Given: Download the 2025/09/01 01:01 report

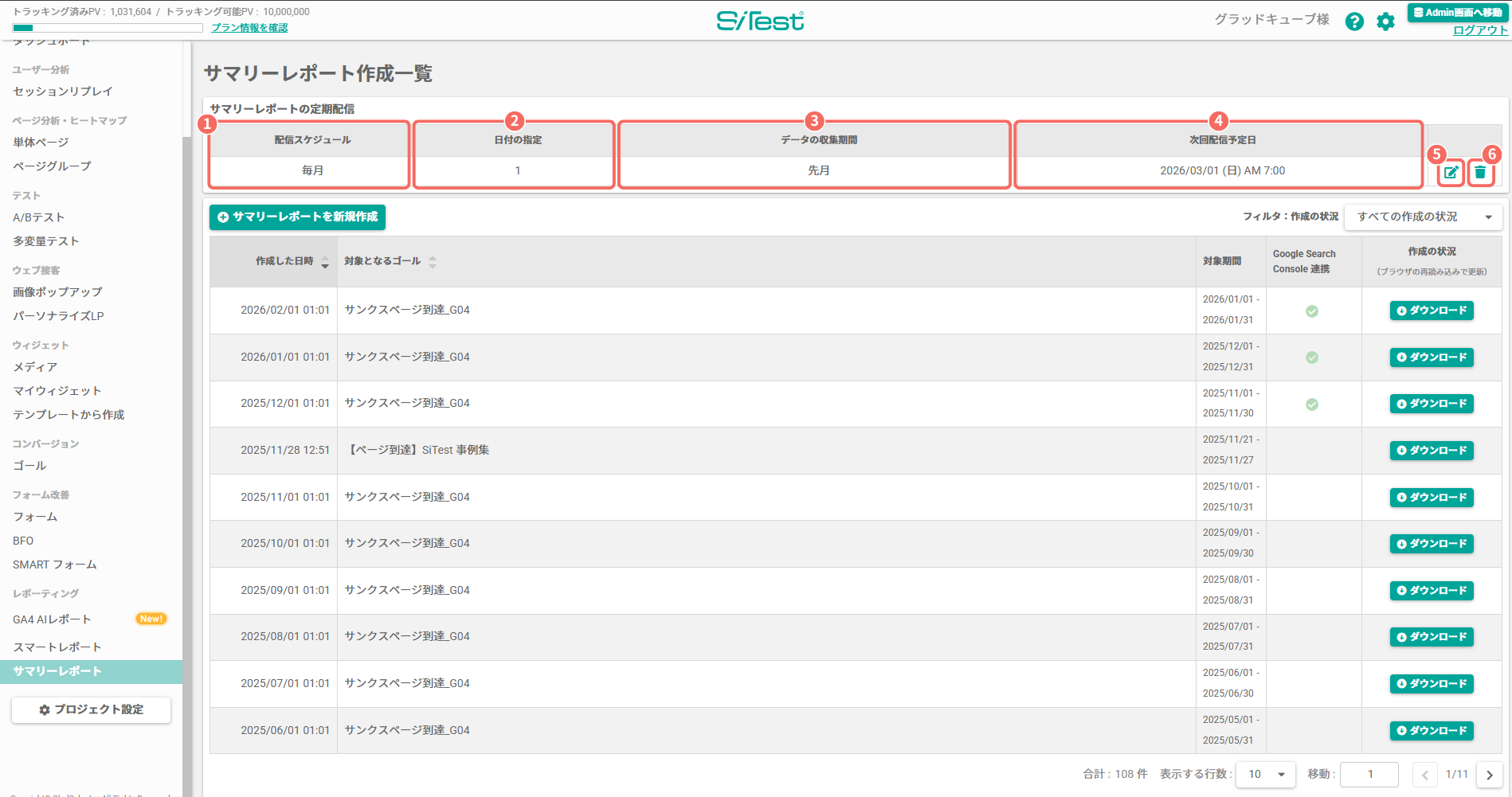Looking at the screenshot, I should tap(1432, 591).
